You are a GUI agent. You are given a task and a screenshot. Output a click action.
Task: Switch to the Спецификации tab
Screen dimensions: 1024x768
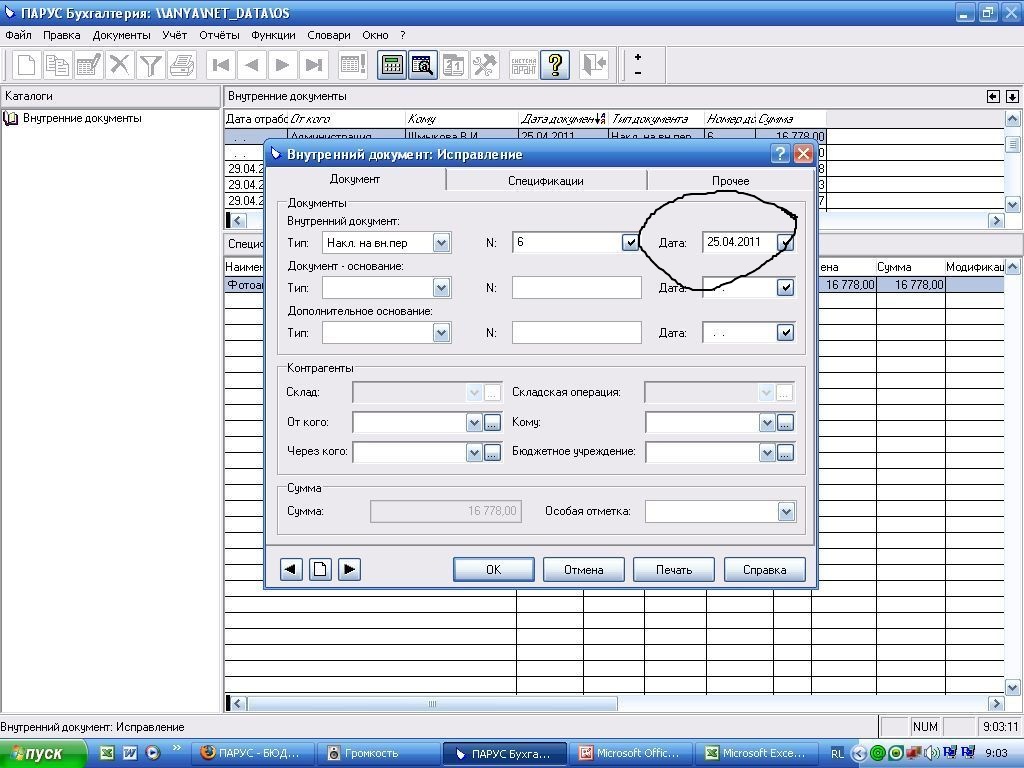click(545, 181)
